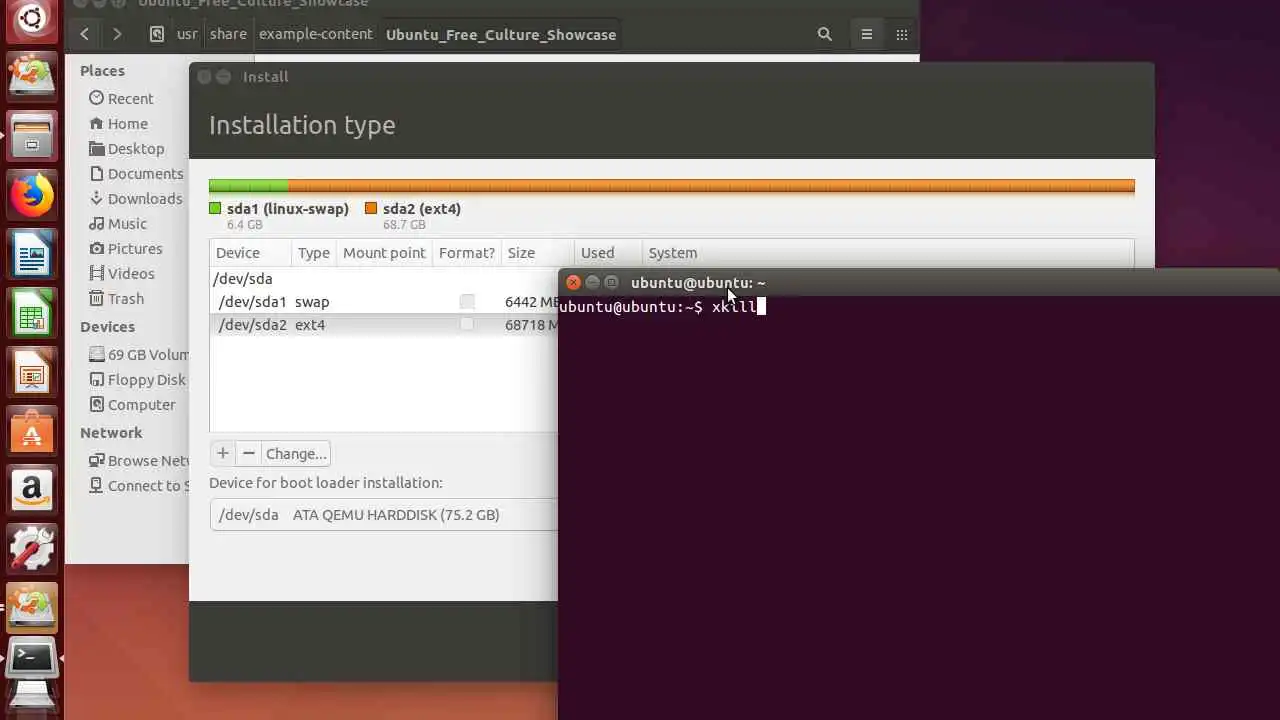Switch to the Terminal dock icon
The image size is (1280, 720).
click(x=32, y=657)
